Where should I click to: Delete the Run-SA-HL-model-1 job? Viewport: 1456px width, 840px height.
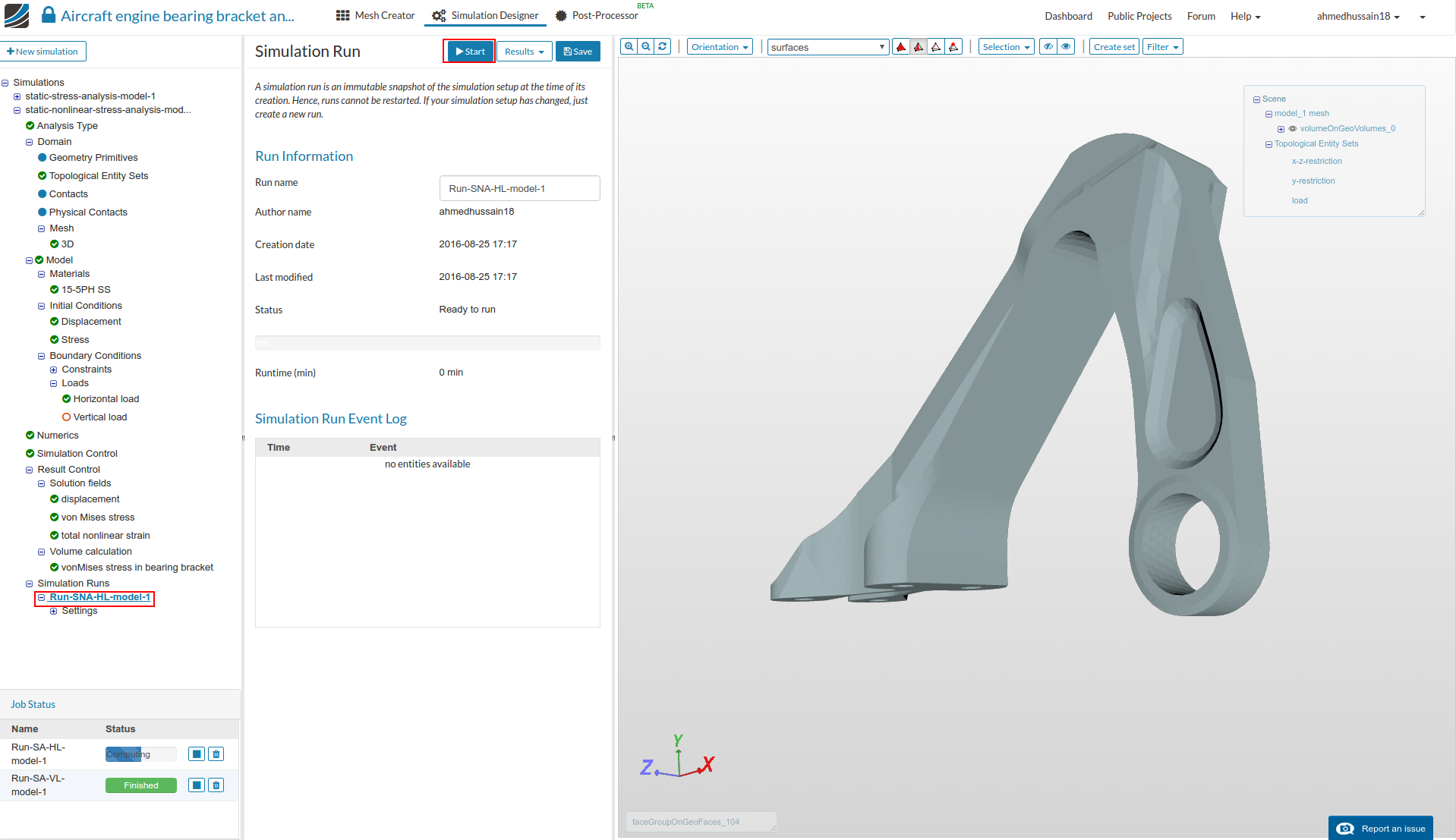216,754
